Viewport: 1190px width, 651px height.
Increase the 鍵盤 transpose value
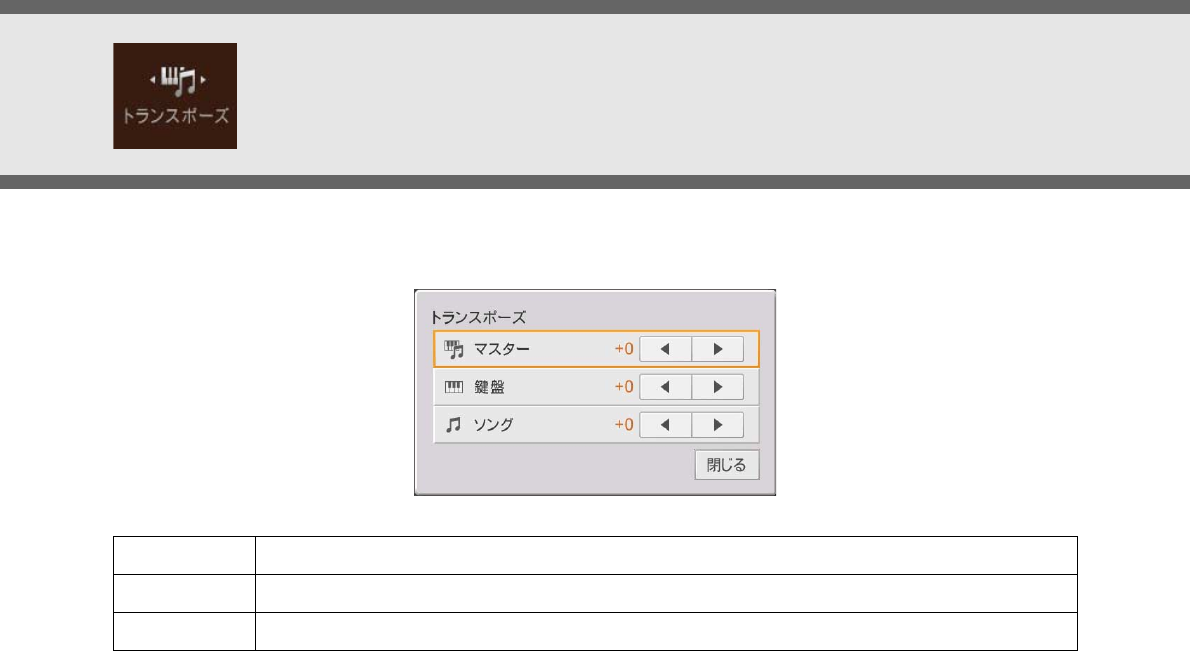coord(718,387)
